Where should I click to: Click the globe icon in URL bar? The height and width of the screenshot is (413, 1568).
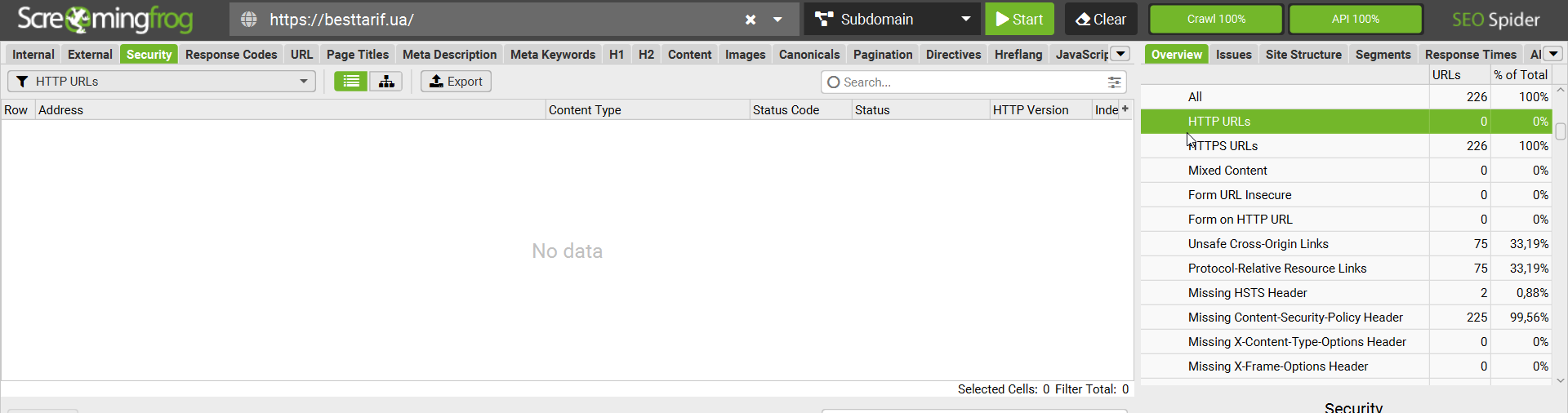point(249,20)
